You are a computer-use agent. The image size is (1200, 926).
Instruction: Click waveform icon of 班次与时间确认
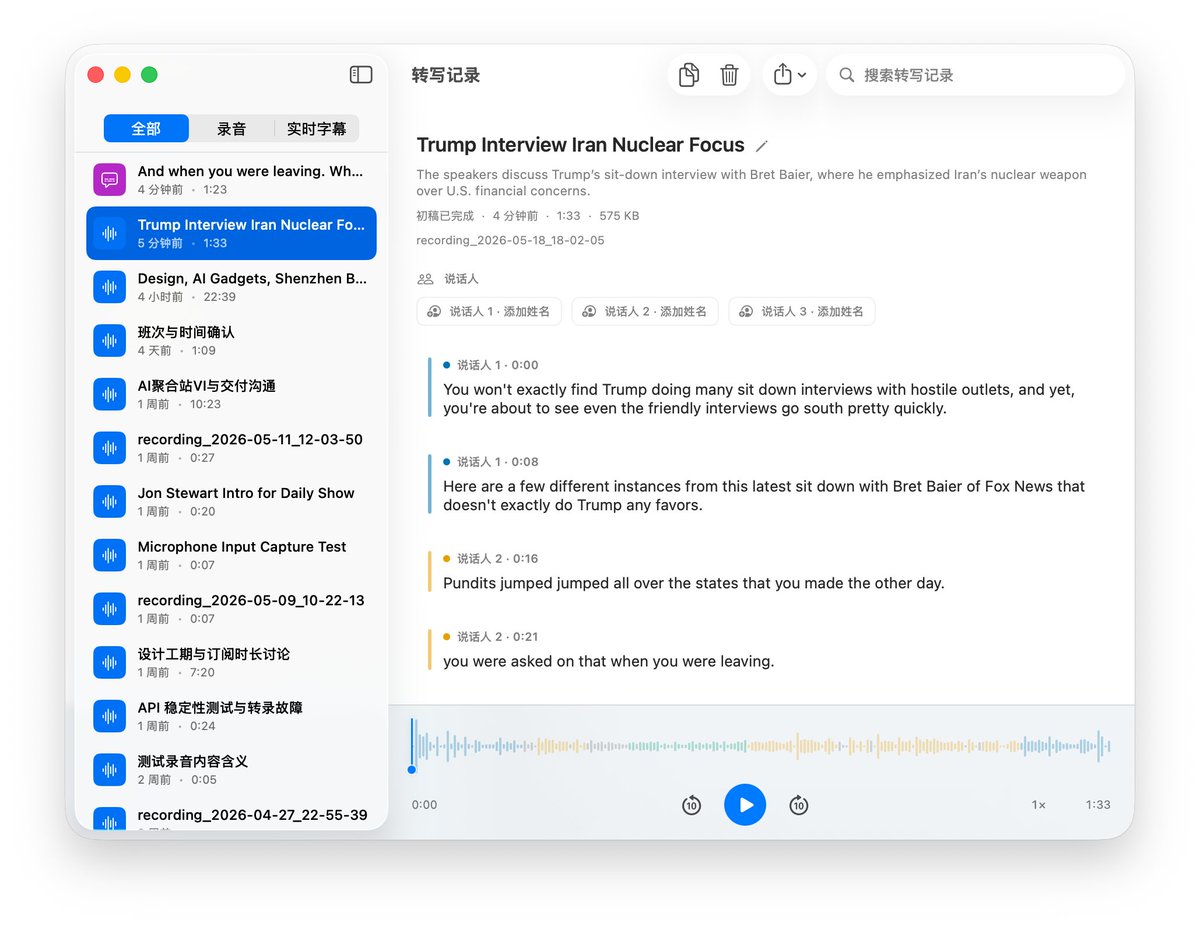pos(110,341)
